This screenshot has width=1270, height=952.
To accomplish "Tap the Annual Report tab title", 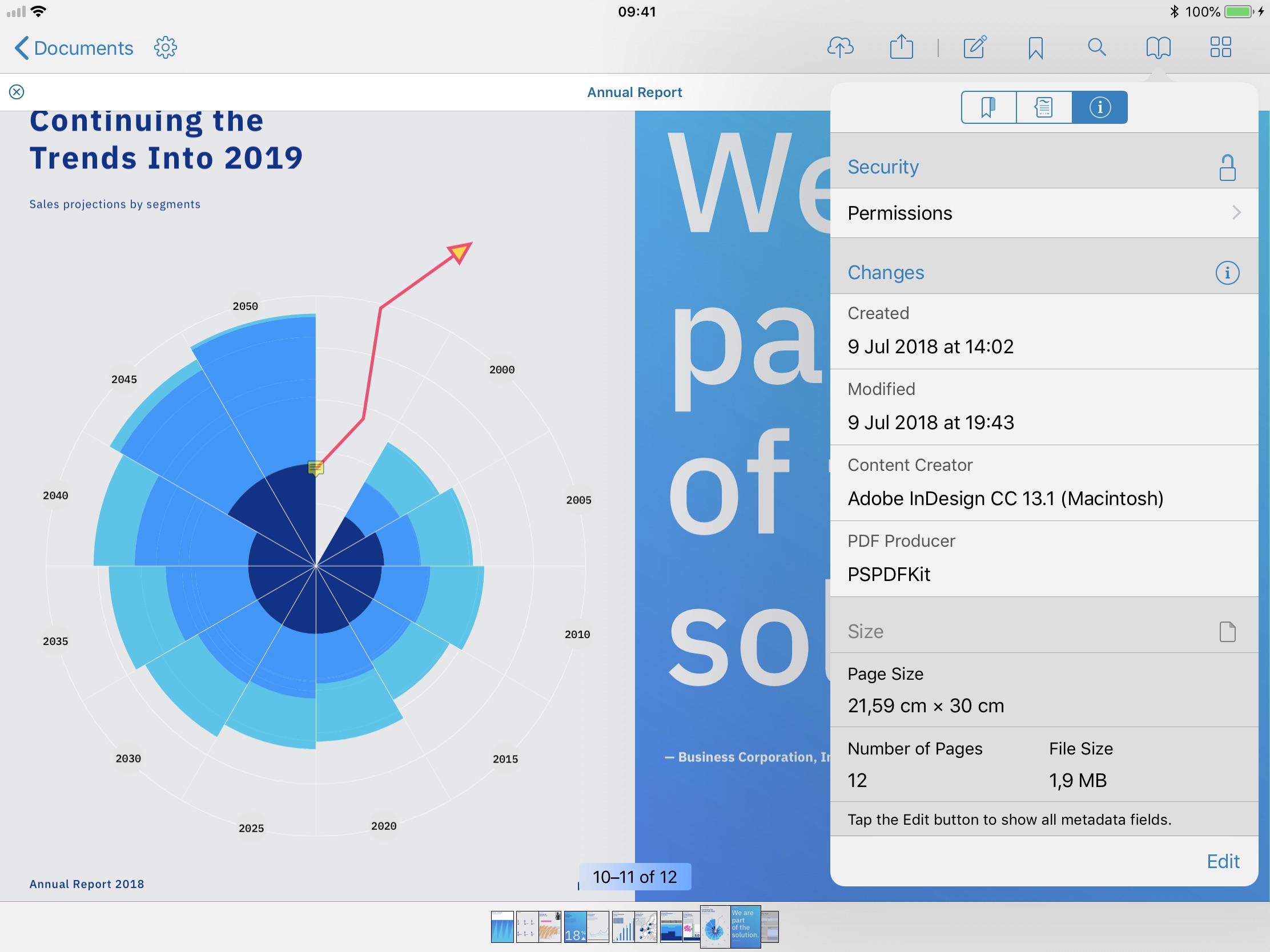I will point(634,92).
